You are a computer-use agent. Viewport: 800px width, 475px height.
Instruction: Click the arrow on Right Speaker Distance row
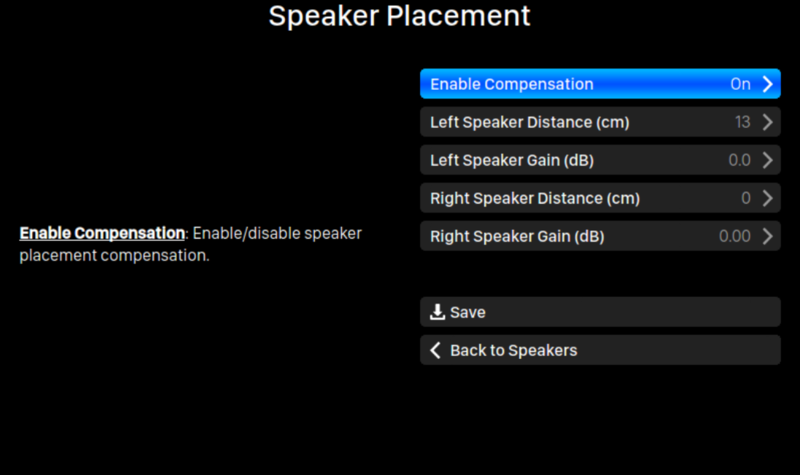tap(767, 198)
